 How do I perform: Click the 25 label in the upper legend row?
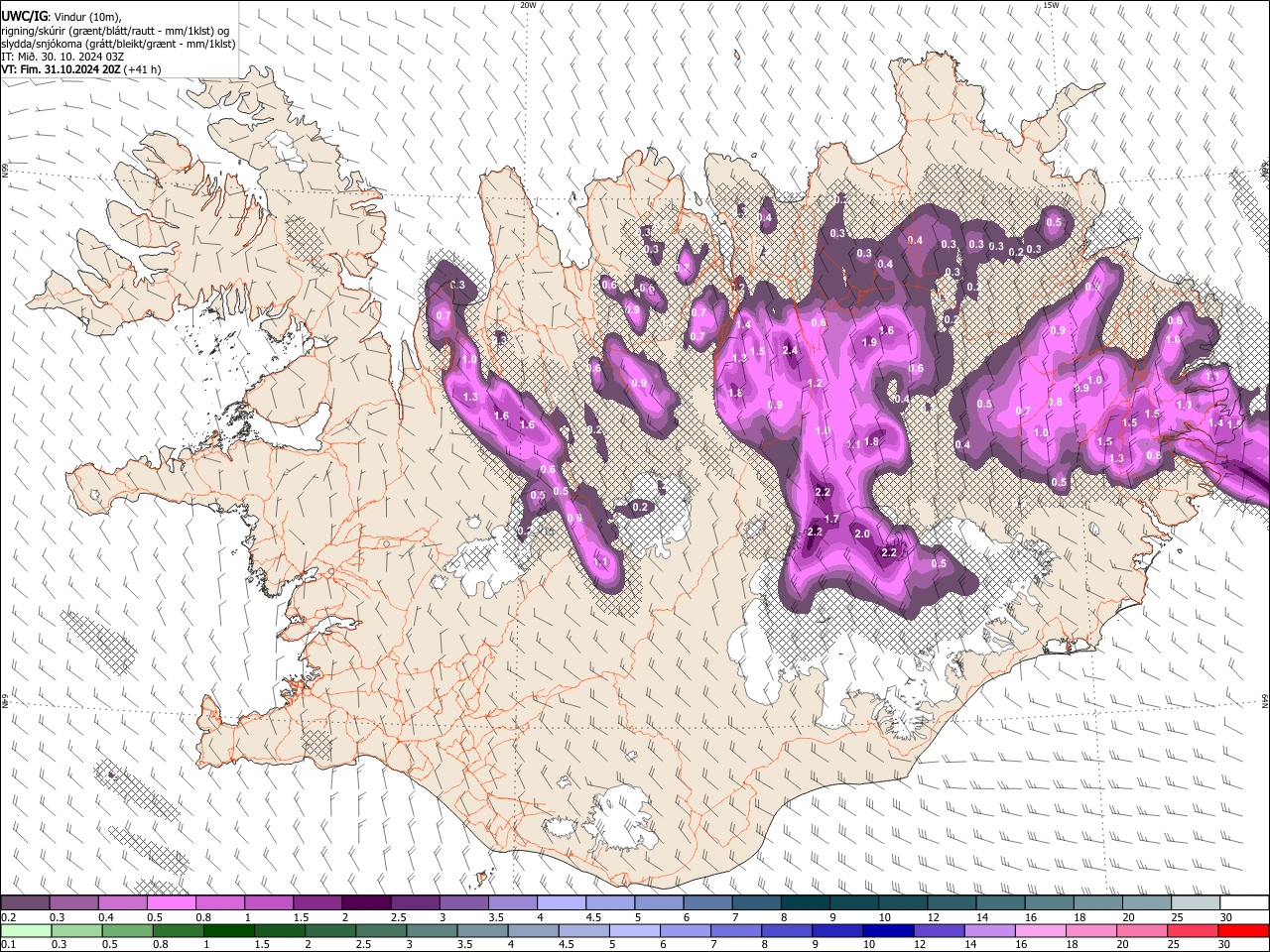coord(1176,917)
